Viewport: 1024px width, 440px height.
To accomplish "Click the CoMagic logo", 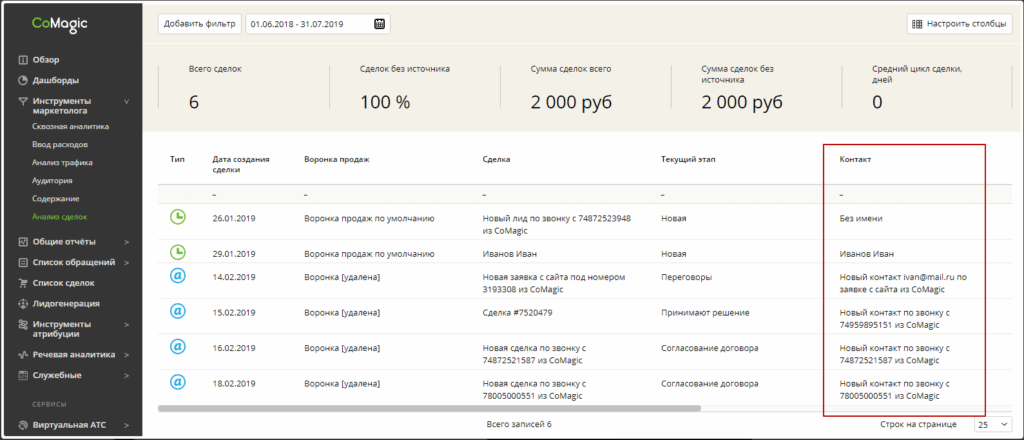I will [59, 23].
